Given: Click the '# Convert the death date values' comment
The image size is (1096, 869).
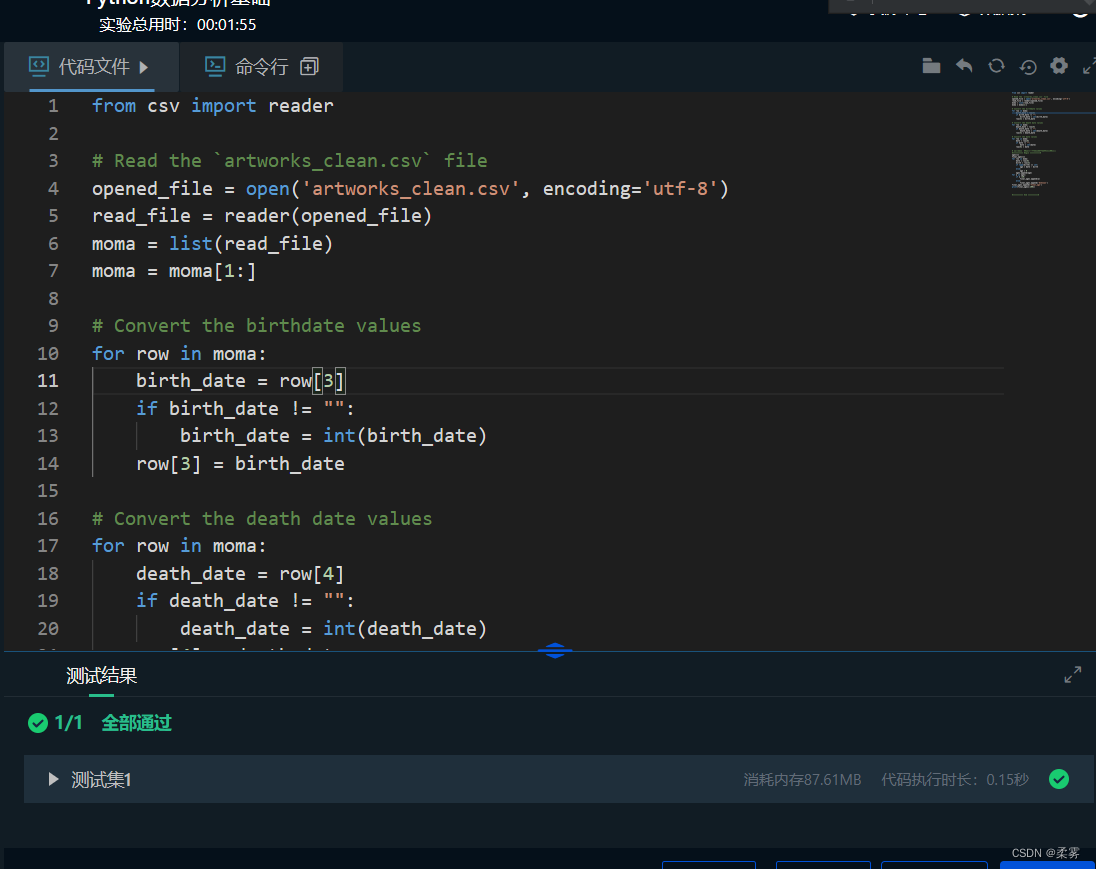Looking at the screenshot, I should 262,519.
